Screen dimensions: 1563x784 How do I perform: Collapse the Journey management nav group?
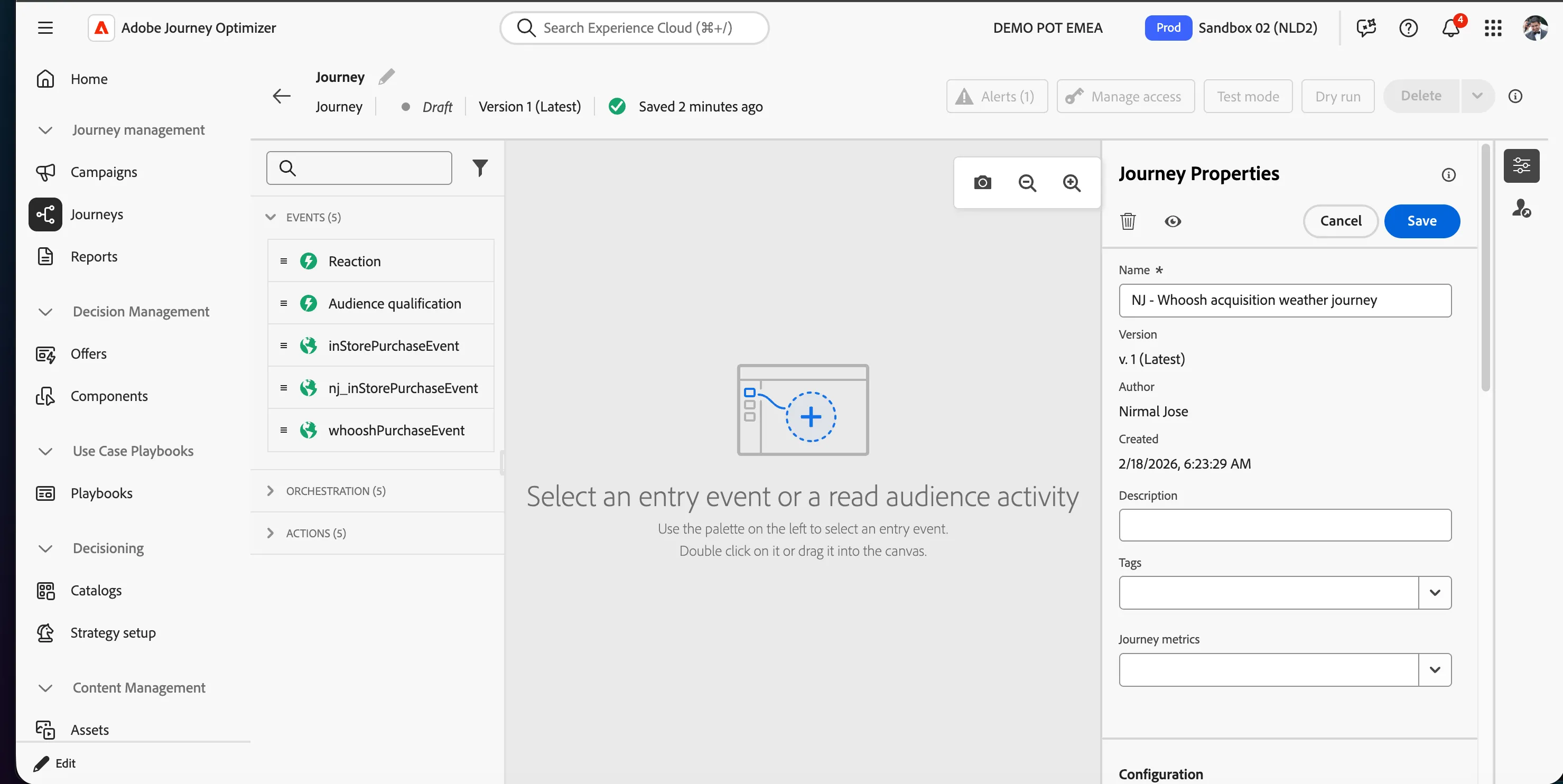tap(45, 130)
